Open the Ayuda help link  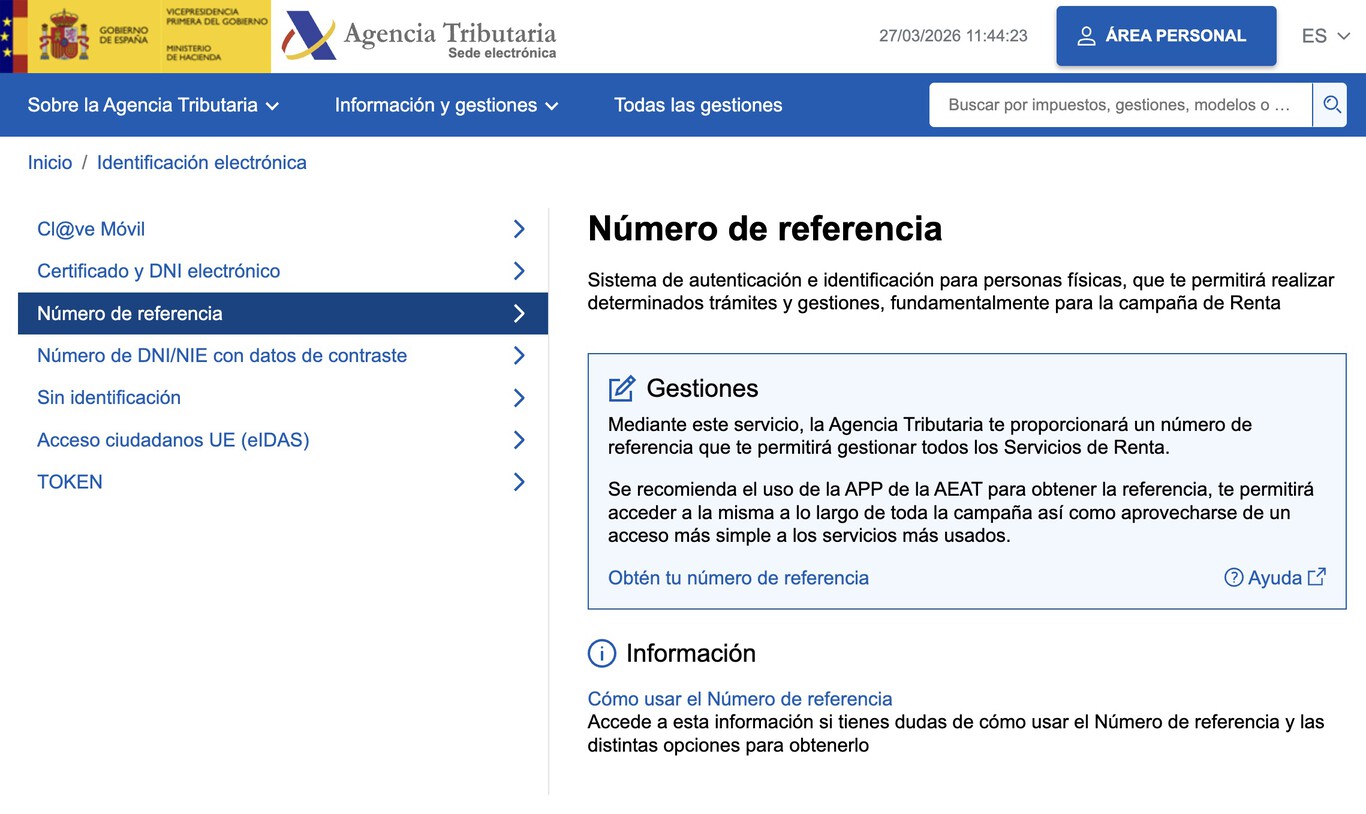(x=1275, y=578)
